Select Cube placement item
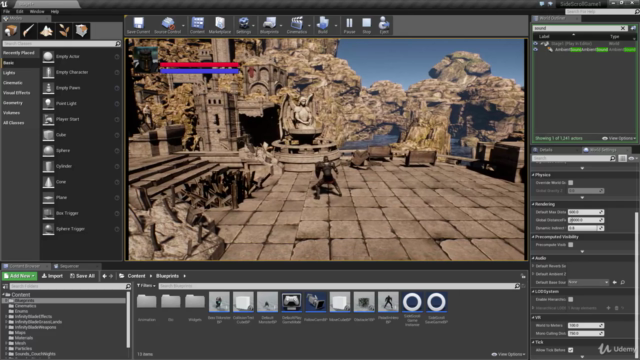The image size is (640, 360). click(x=81, y=135)
